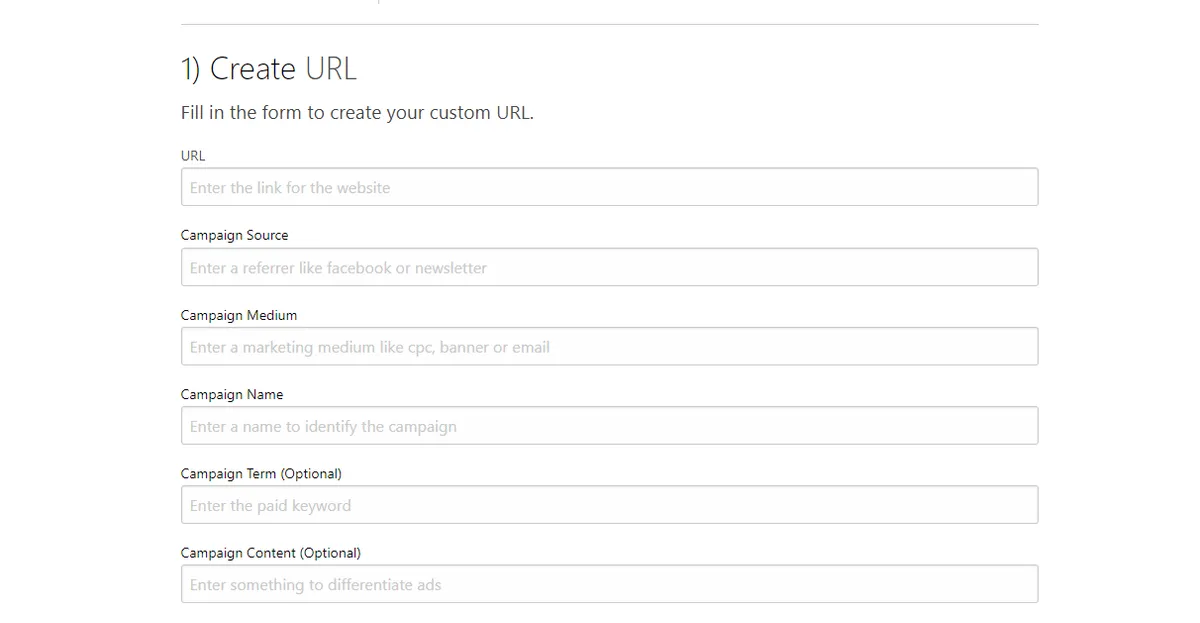Click the box to differentiate ads
1200x623 pixels.
coord(313,584)
